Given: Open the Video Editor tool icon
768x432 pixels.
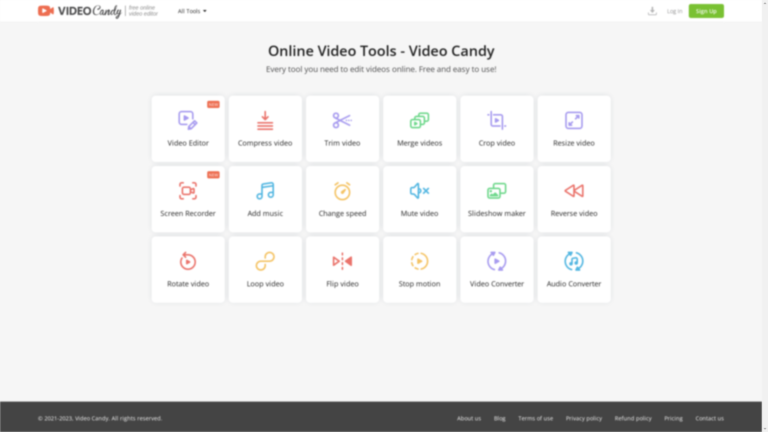Looking at the screenshot, I should tap(188, 120).
